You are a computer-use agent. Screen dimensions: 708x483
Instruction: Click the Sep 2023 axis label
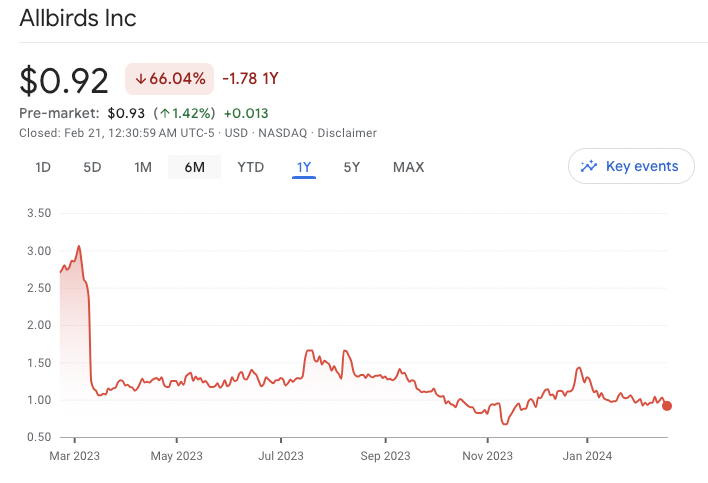tap(385, 456)
